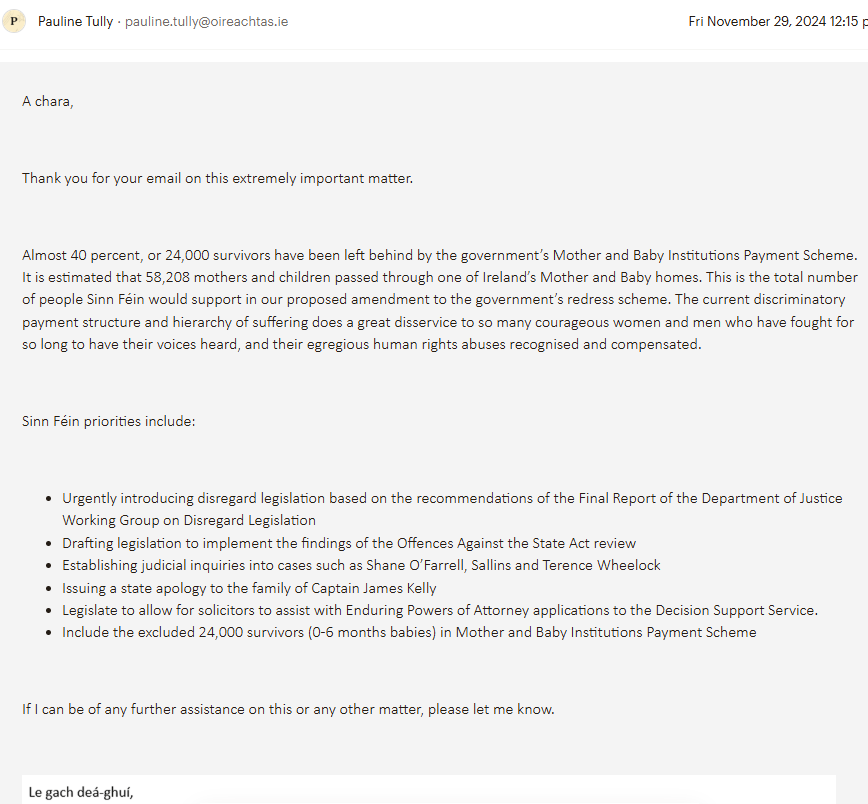
Task: Click the figure 58,208 in the paragraph
Action: pyautogui.click(x=172, y=277)
